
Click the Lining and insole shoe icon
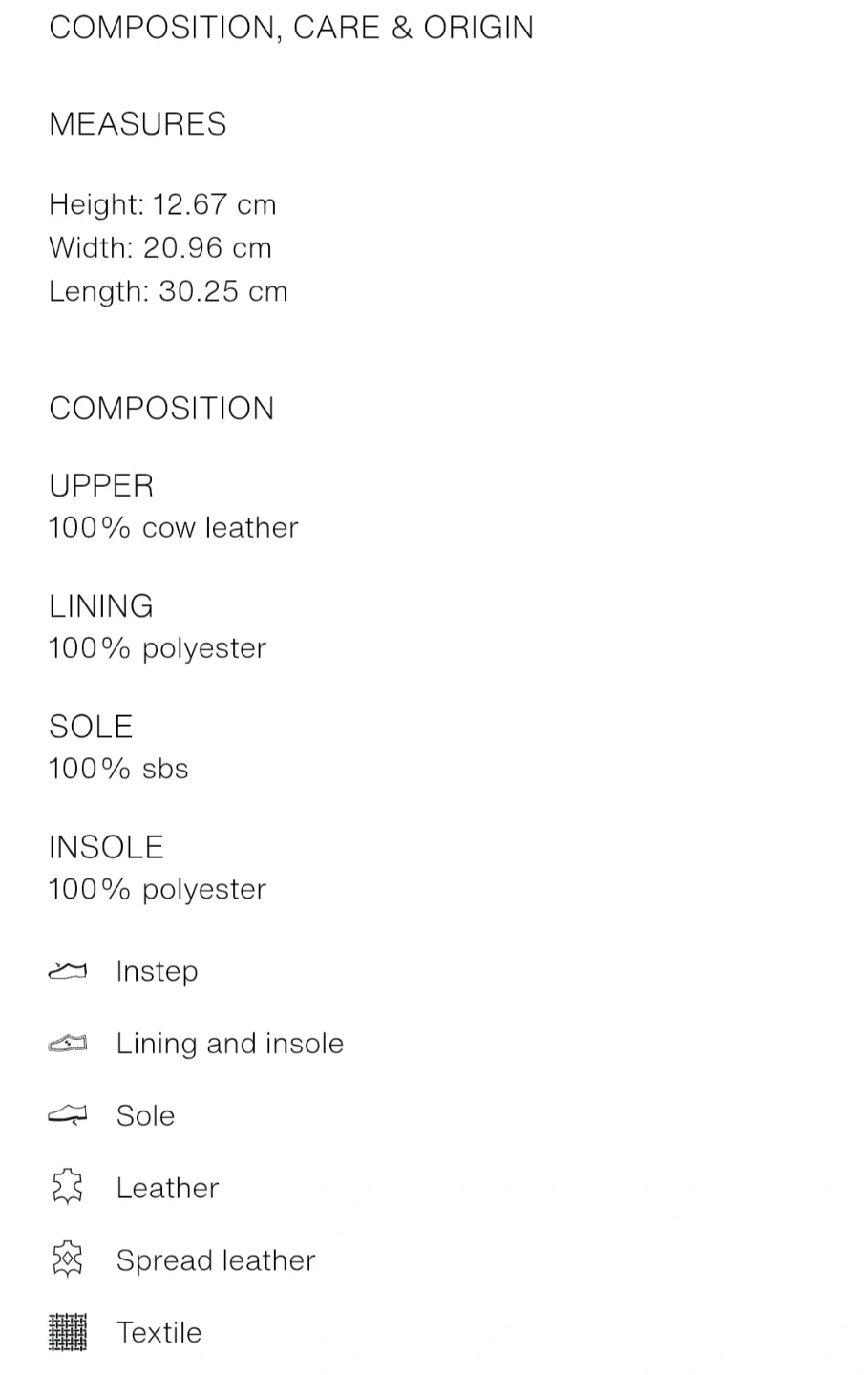point(67,1044)
